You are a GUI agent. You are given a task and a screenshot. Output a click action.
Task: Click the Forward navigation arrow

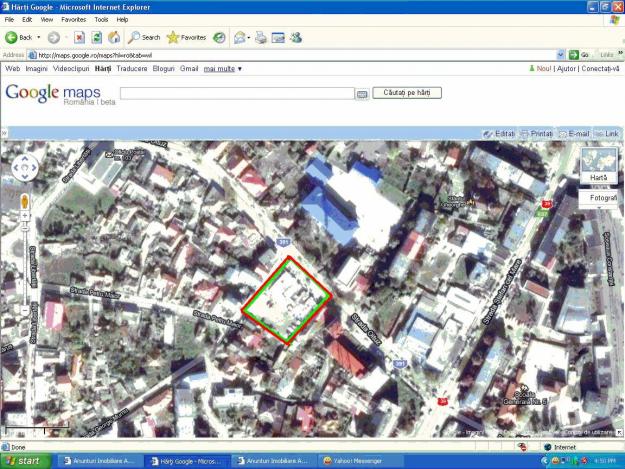pos(54,37)
